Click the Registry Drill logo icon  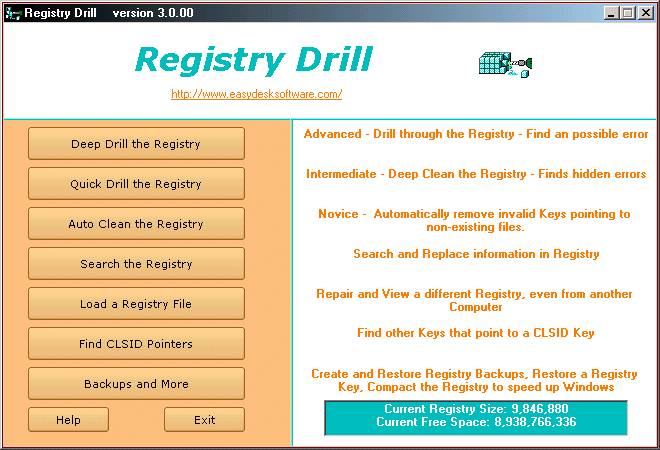pyautogui.click(x=505, y=64)
